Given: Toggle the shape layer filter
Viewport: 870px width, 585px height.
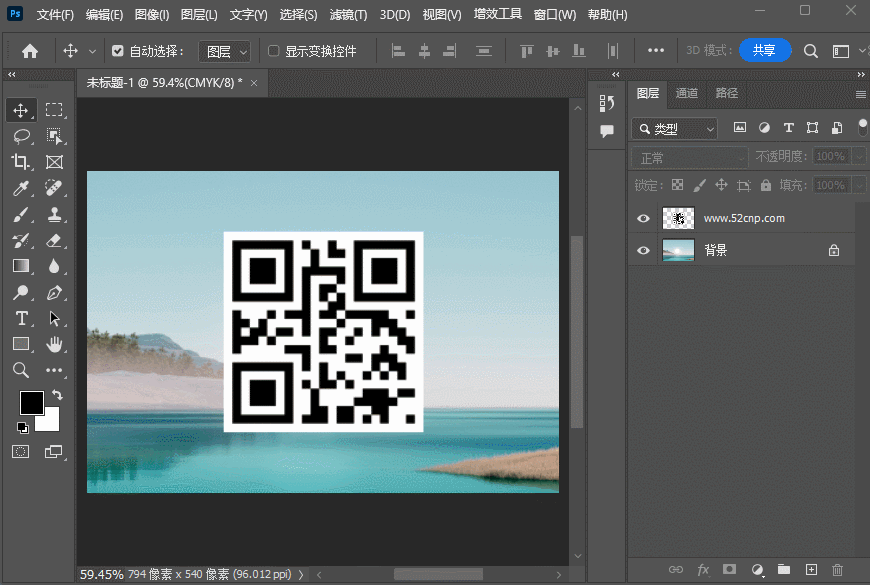Looking at the screenshot, I should (x=812, y=128).
